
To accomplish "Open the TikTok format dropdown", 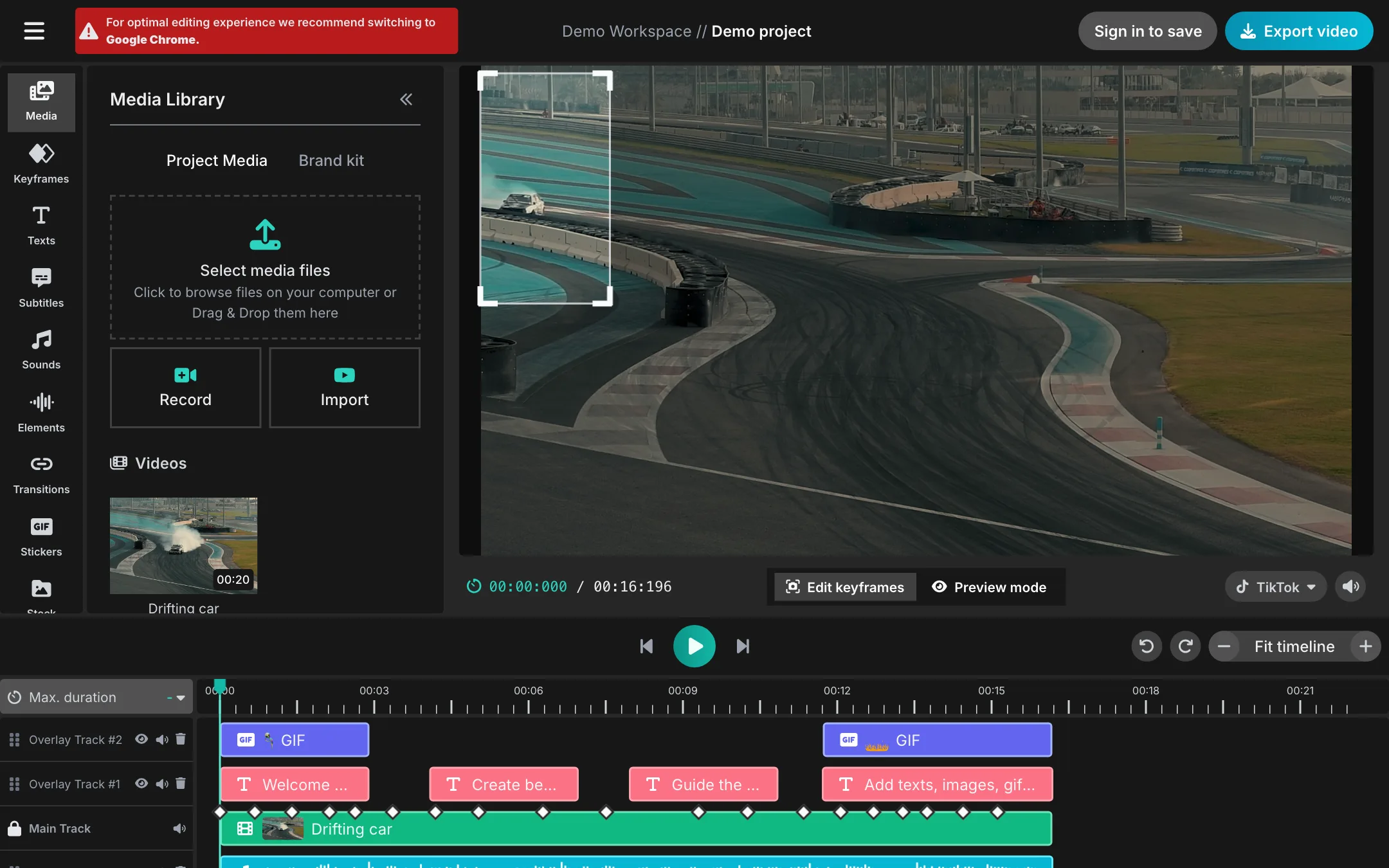I will pos(1276,586).
